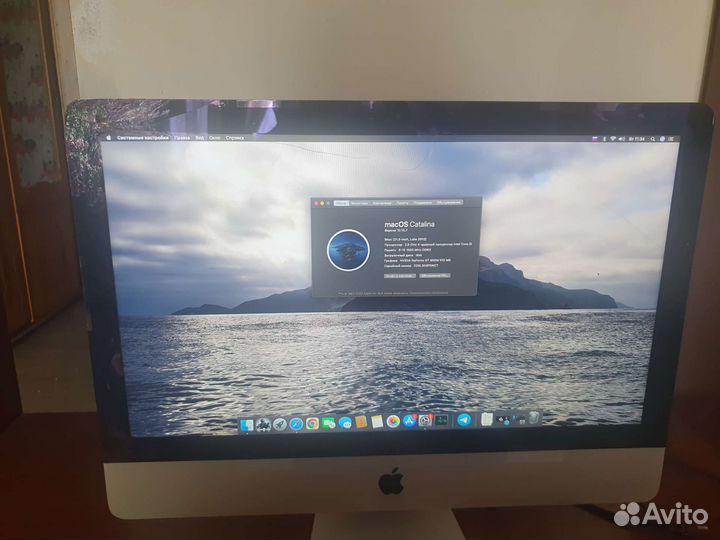Launch Safari from the dock
This screenshot has width=720, height=540.
click(x=296, y=424)
